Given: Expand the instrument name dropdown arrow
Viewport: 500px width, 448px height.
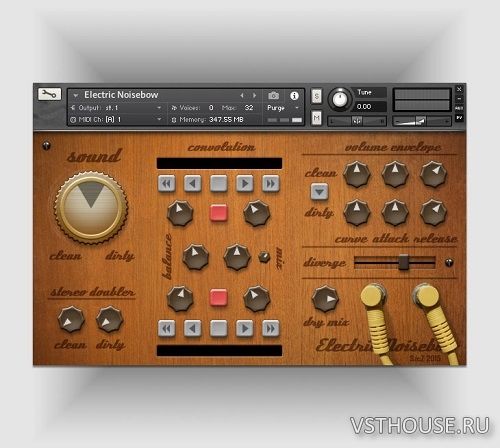Looking at the screenshot, I should tap(76, 95).
